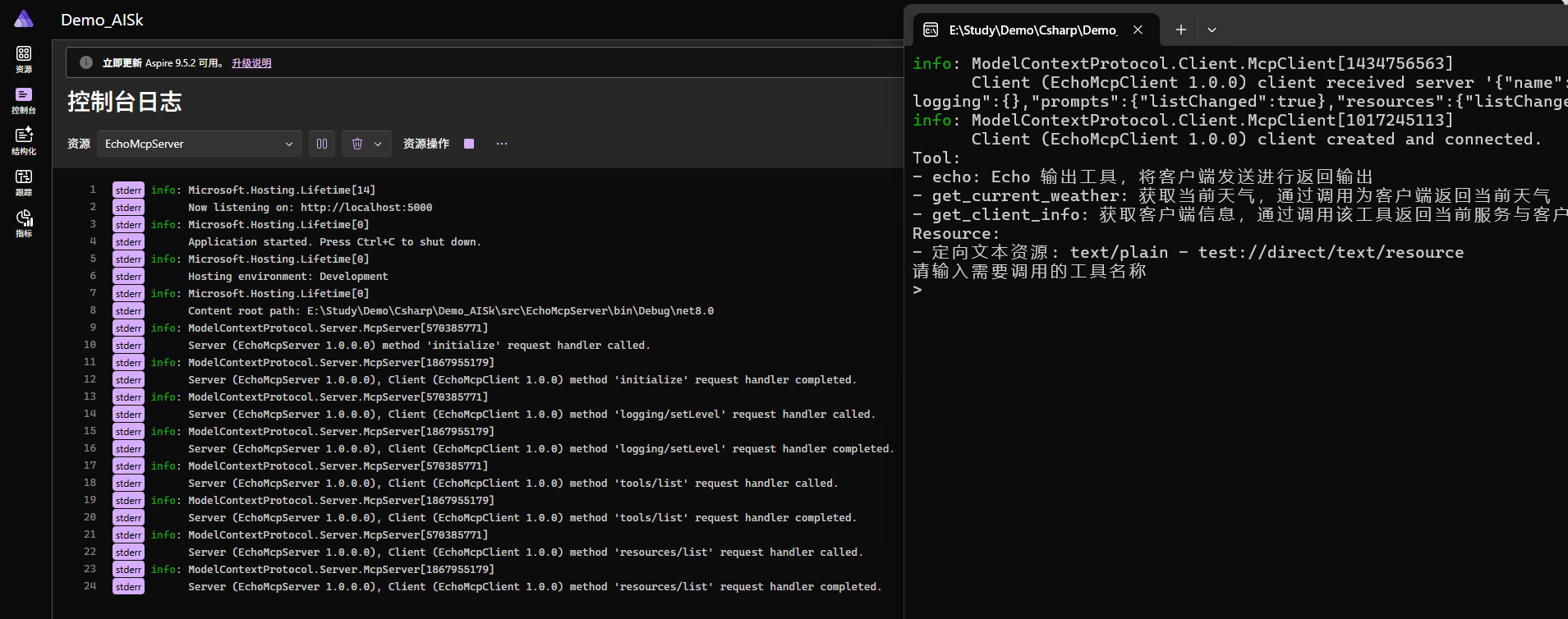The image size is (1568, 619).
Task: Click line 10 'initialize' request handler called
Action: [419, 346]
